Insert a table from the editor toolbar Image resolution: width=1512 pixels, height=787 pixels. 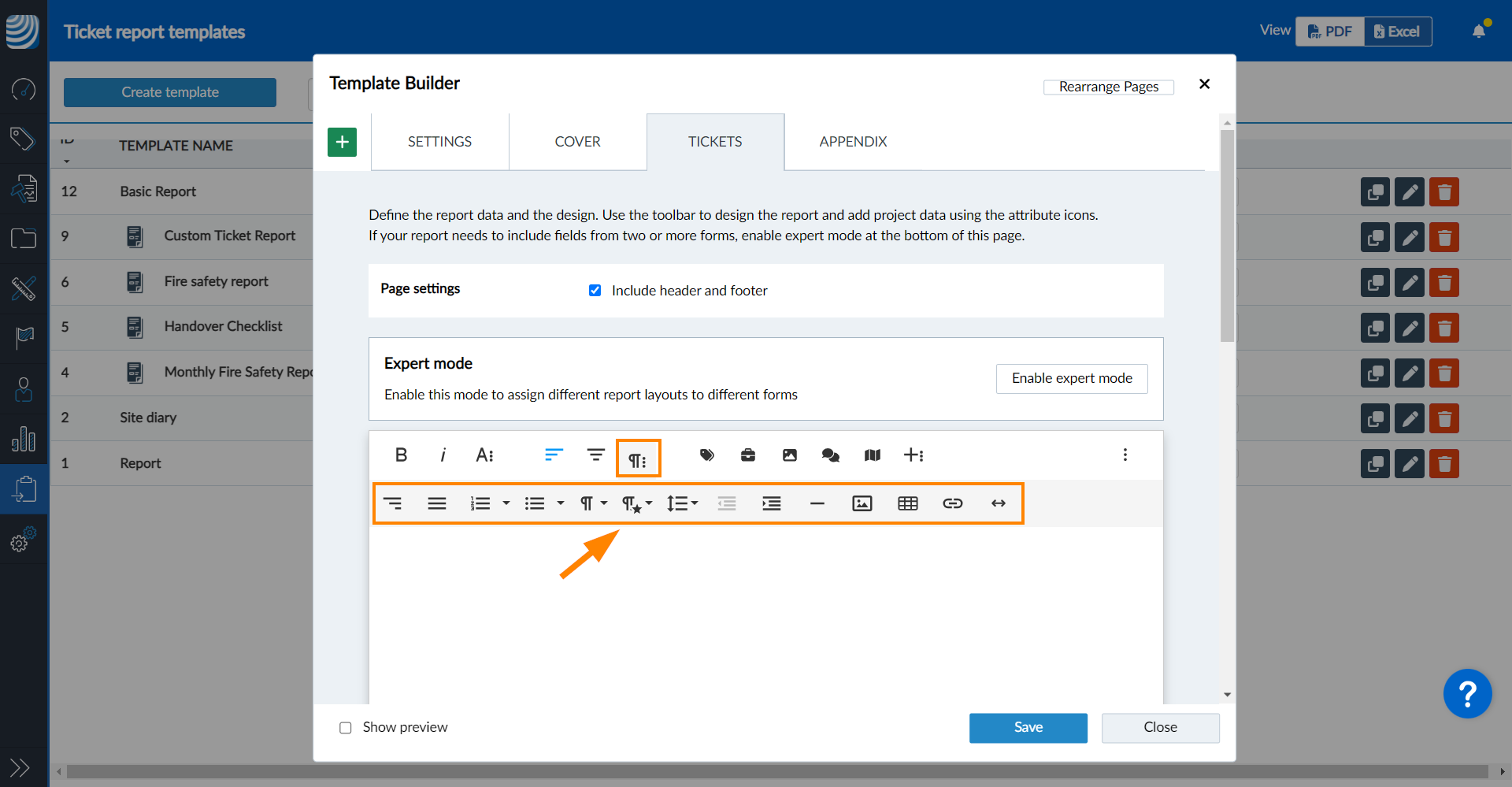click(x=907, y=503)
